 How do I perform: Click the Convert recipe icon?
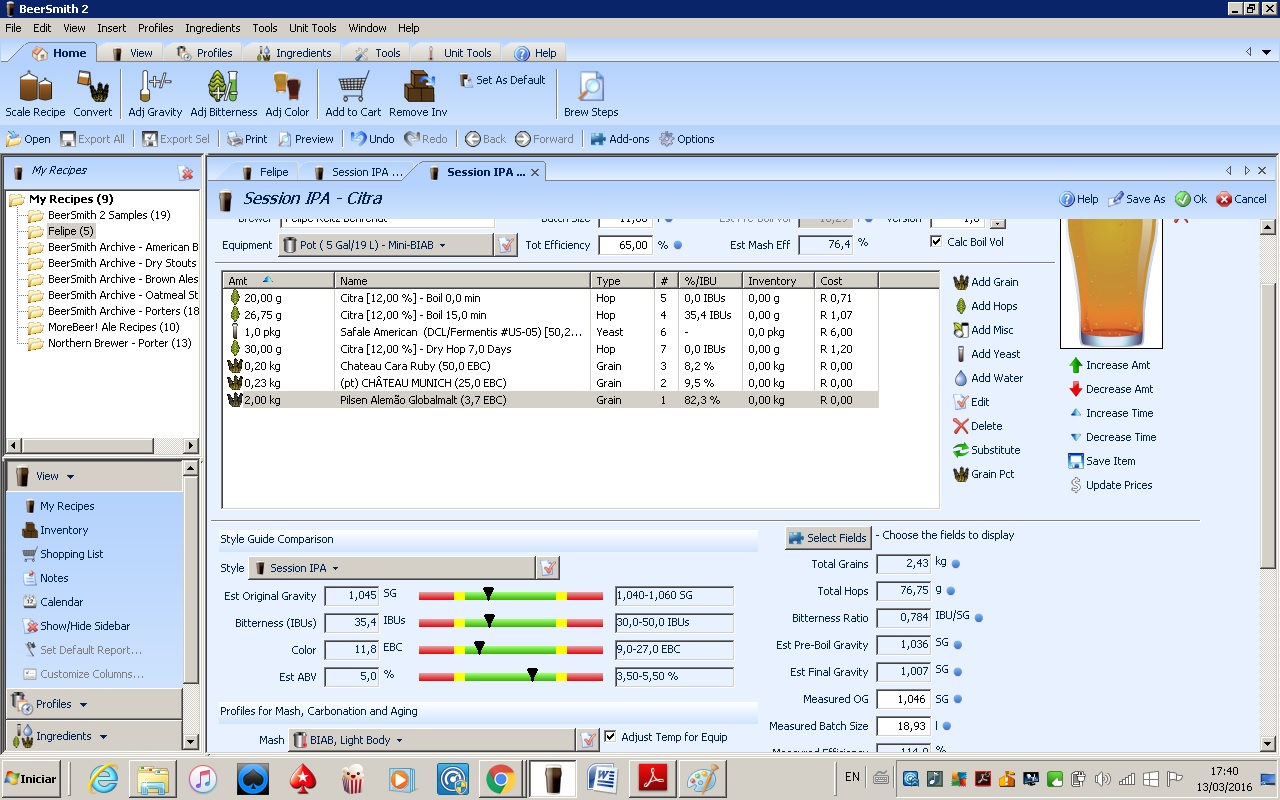[92, 94]
